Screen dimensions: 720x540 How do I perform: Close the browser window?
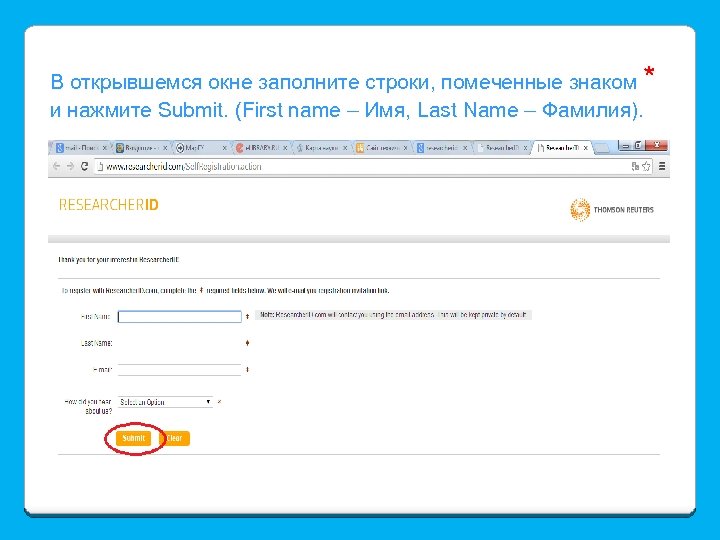(657, 146)
